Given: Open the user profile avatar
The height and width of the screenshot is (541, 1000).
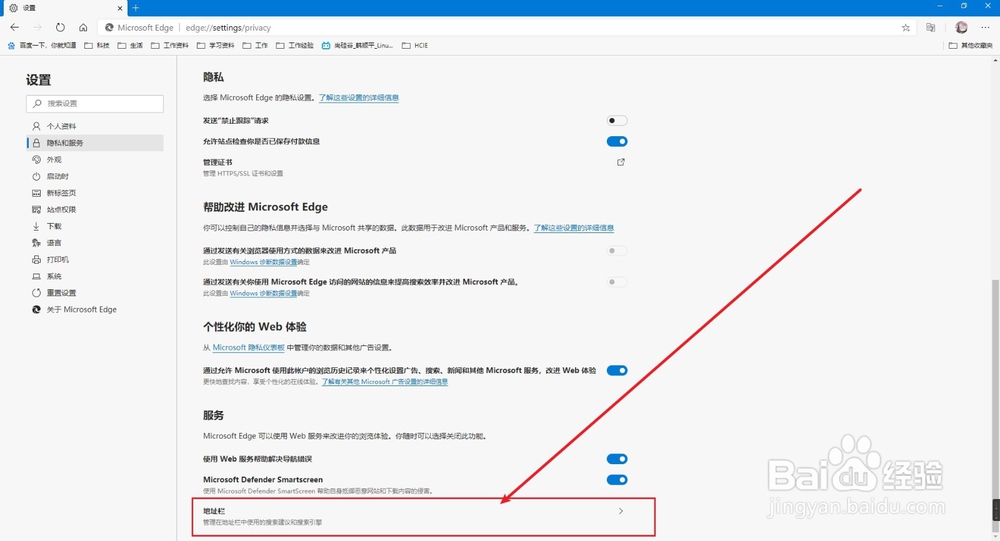Looking at the screenshot, I should tap(961, 27).
